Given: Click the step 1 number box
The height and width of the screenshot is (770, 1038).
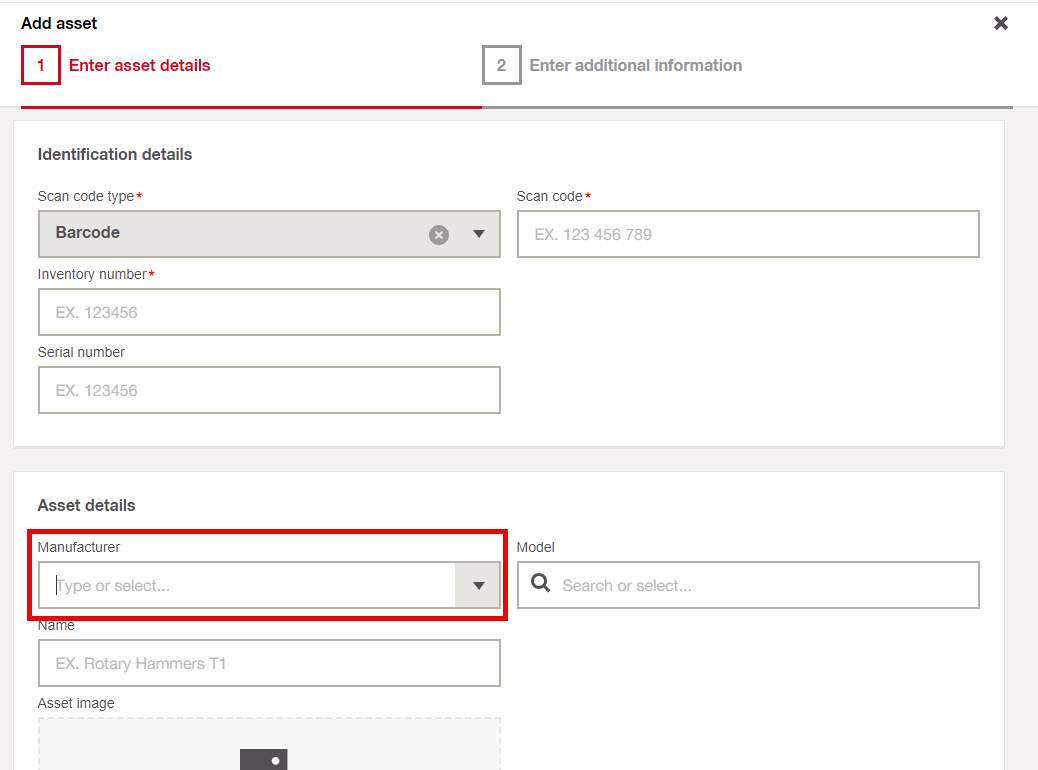Looking at the screenshot, I should pyautogui.click(x=41, y=66).
